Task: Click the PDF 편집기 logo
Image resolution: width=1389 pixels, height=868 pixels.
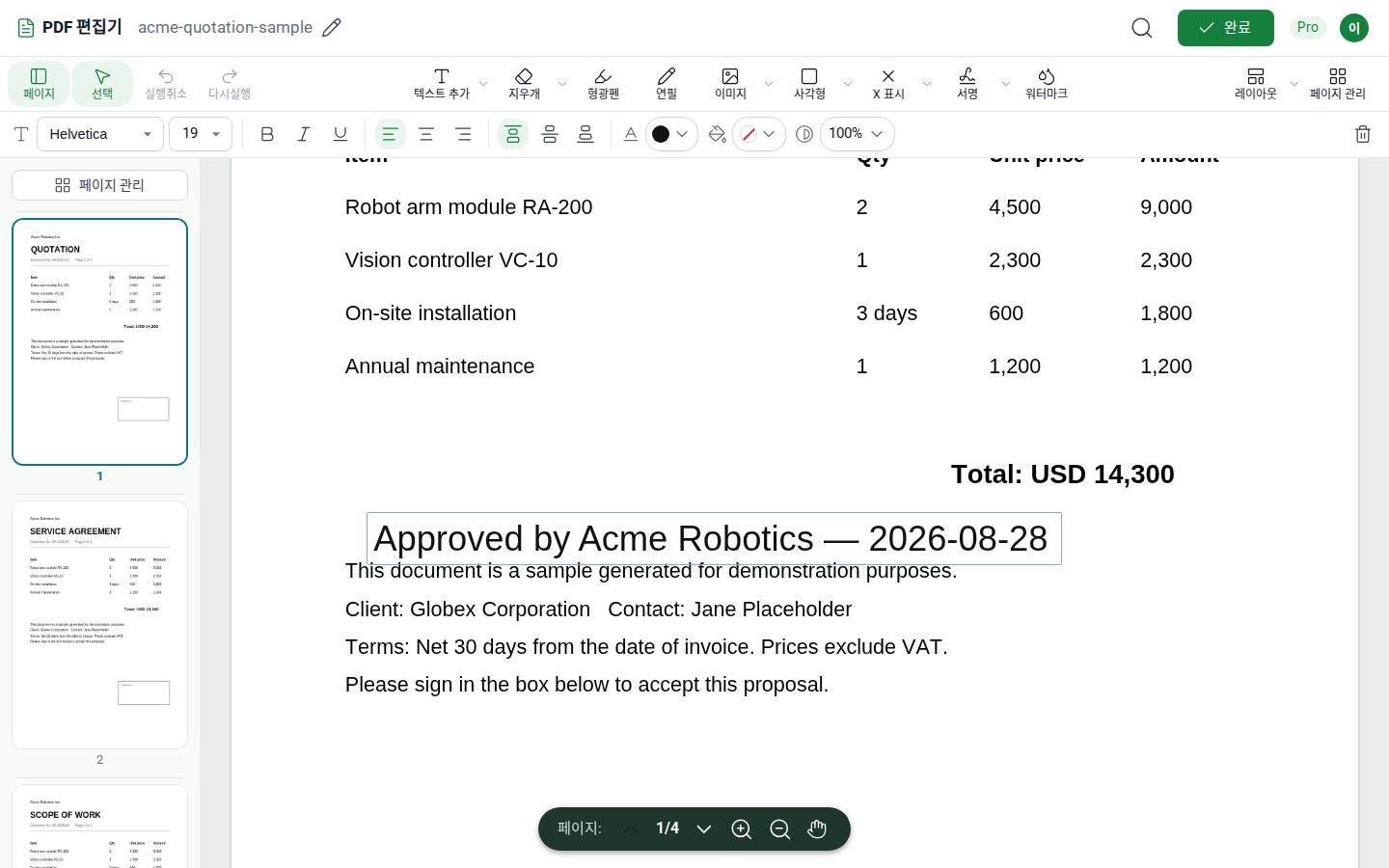Action: click(69, 28)
